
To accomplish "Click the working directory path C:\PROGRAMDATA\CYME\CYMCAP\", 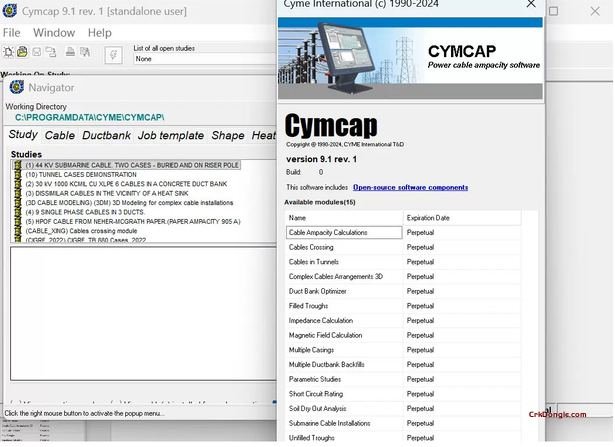I will pyautogui.click(x=89, y=117).
